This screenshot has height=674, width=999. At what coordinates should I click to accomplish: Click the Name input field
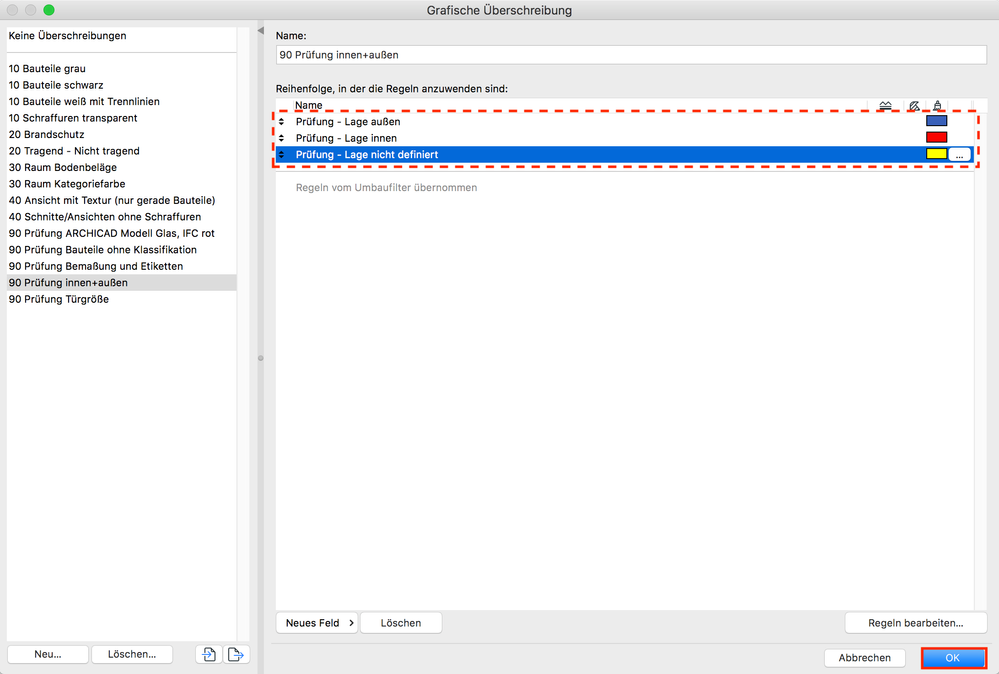tap(631, 55)
